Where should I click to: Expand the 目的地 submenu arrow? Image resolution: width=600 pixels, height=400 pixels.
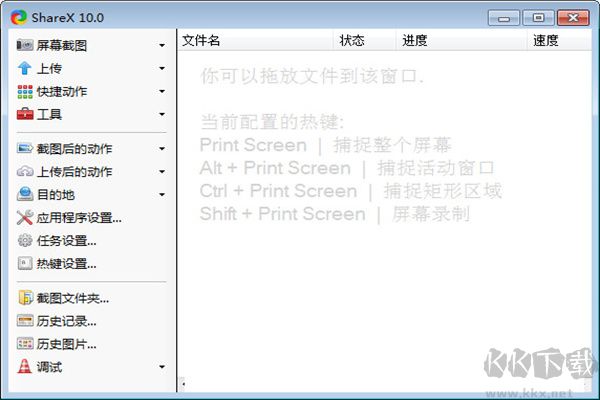162,194
